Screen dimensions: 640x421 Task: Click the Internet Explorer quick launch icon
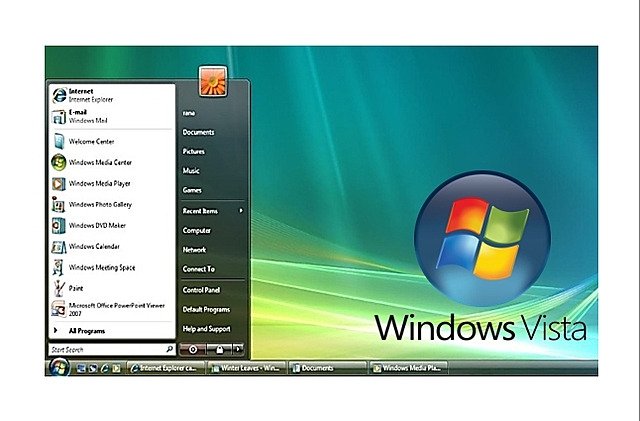[x=104, y=368]
